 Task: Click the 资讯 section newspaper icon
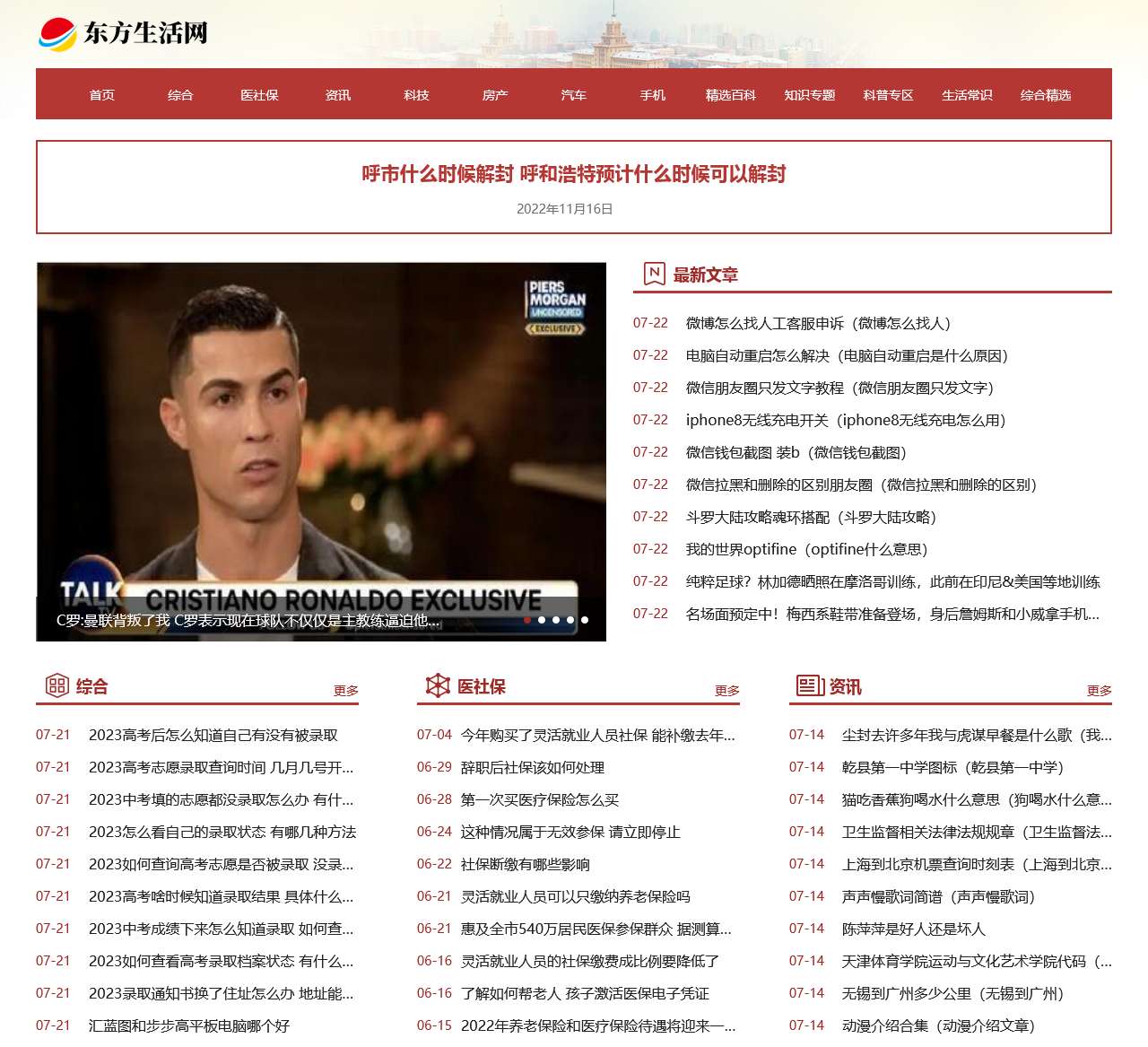pos(810,685)
